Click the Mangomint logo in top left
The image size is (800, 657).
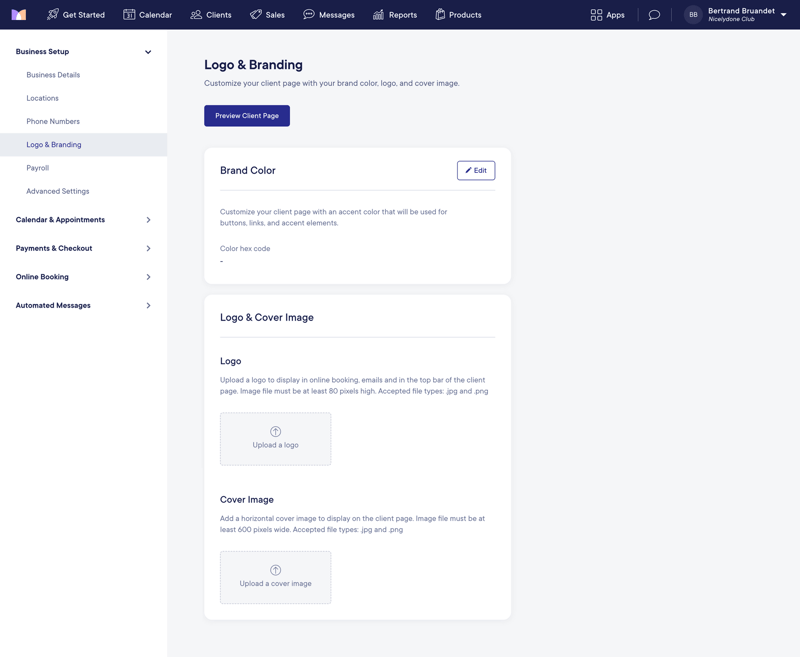[x=18, y=14]
